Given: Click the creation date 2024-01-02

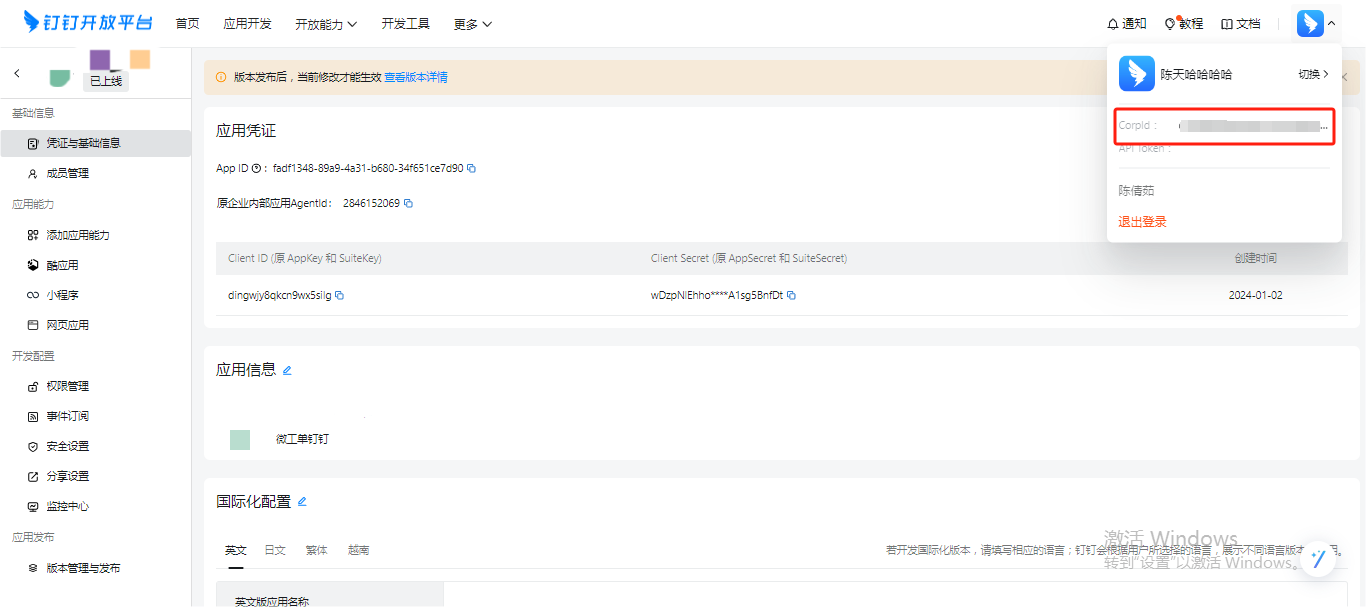Looking at the screenshot, I should 1255,295.
